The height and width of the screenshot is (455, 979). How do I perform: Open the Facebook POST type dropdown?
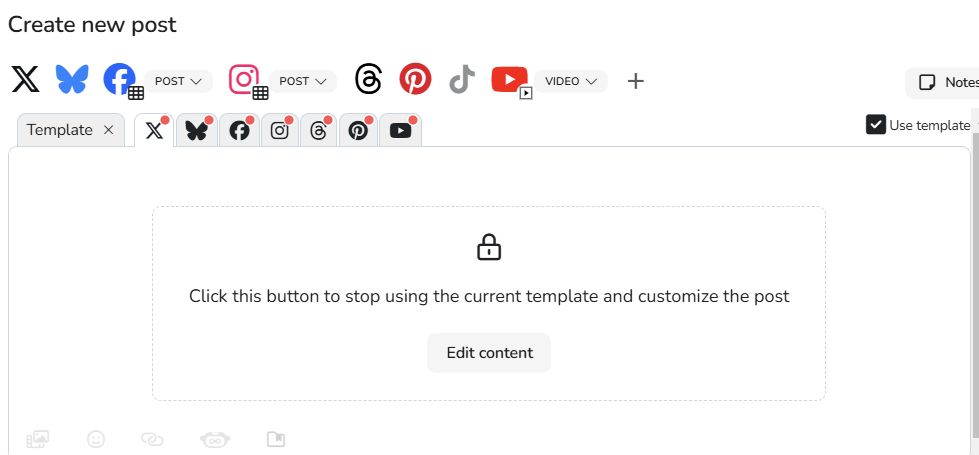pyautogui.click(x=179, y=81)
